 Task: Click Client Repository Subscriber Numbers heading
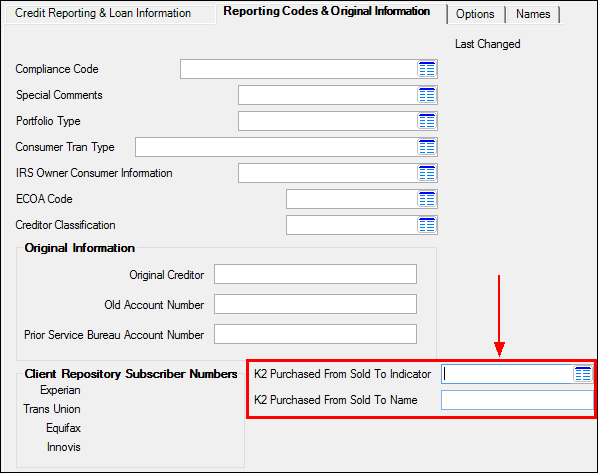click(x=131, y=374)
